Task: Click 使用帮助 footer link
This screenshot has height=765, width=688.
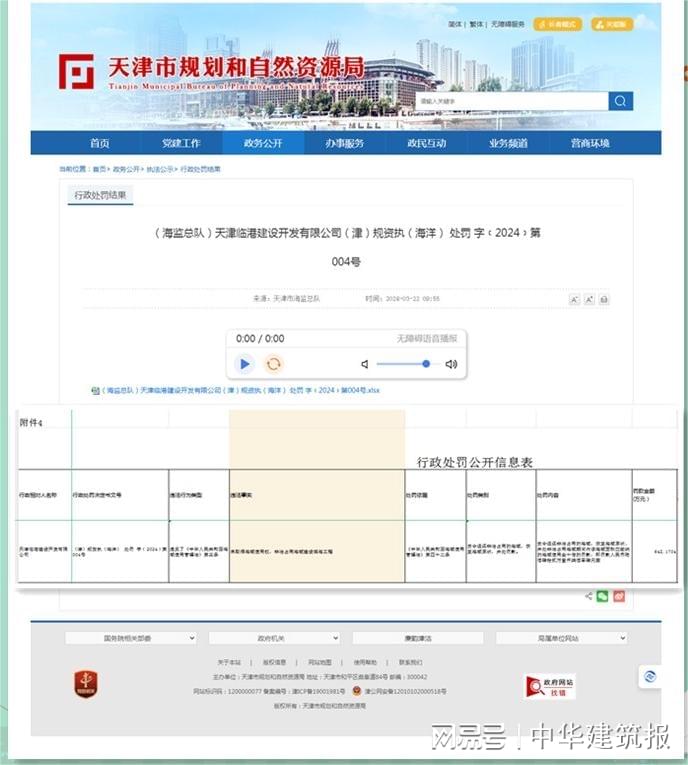Action: [x=365, y=663]
